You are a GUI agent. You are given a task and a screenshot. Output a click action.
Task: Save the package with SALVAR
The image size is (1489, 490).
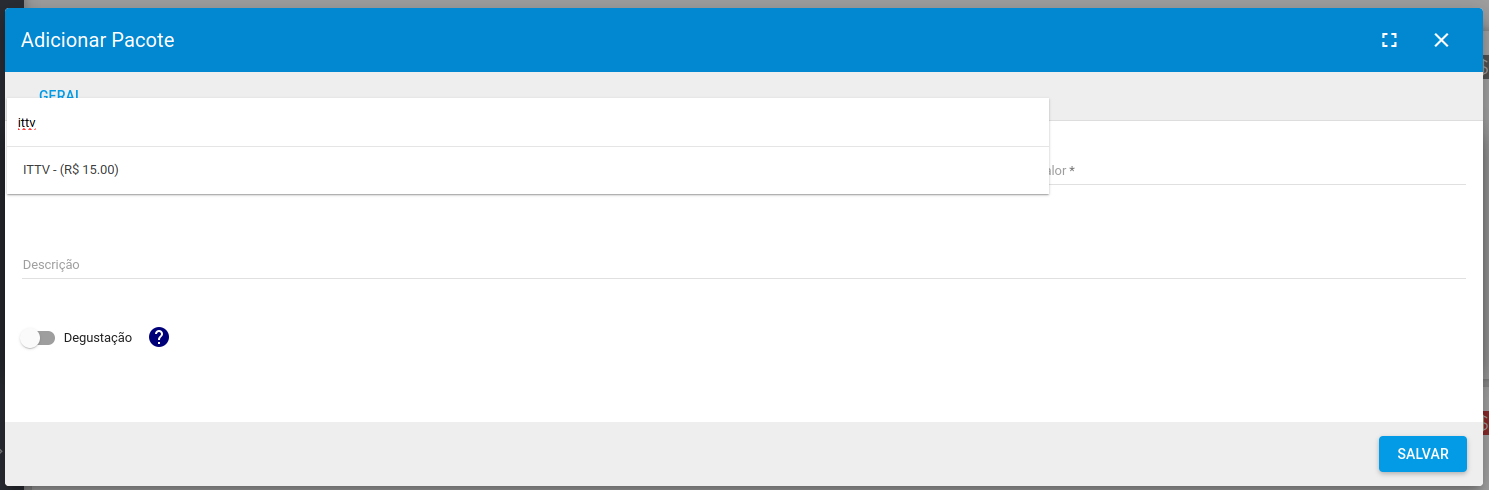(x=1423, y=454)
